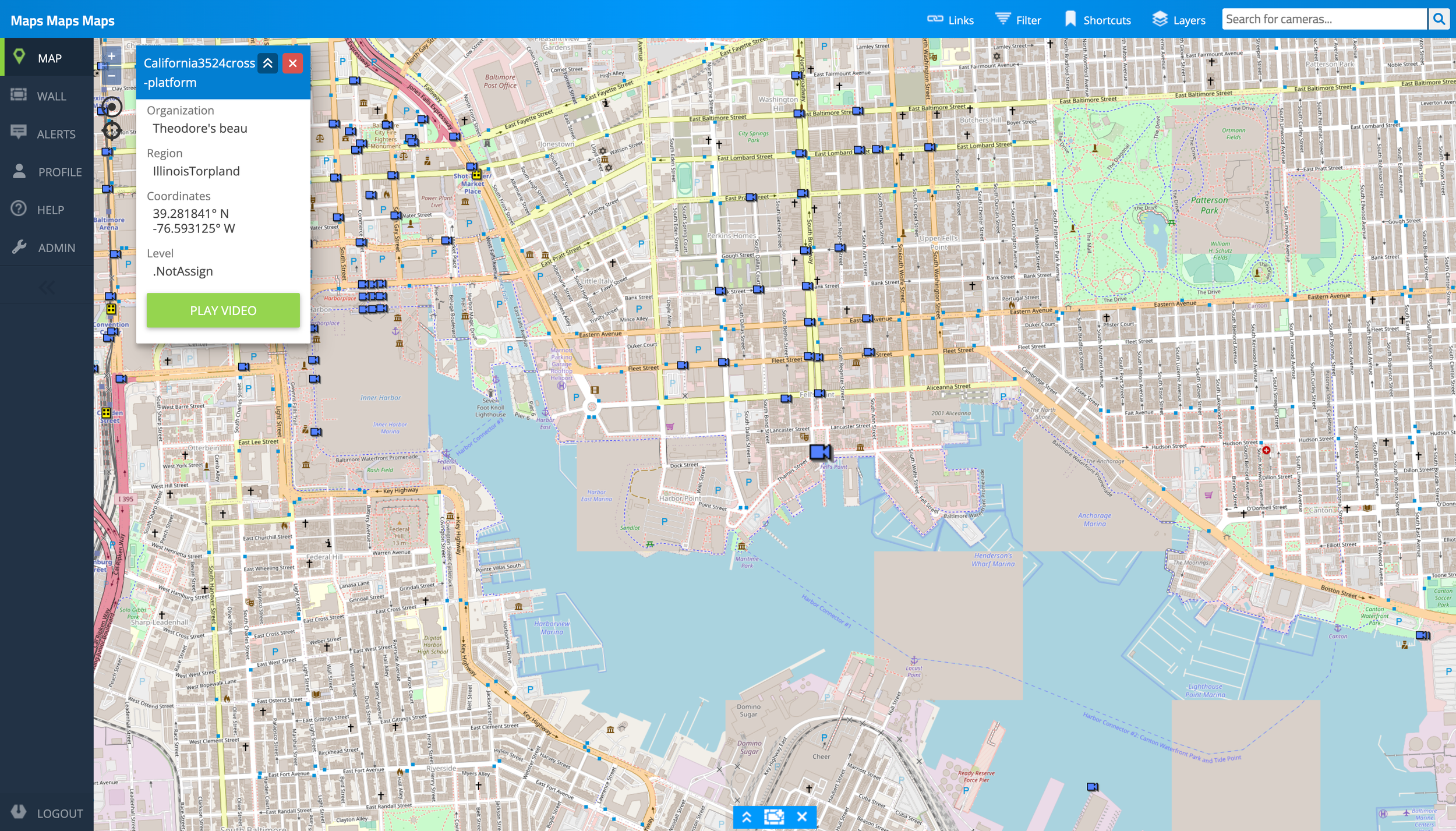Click the crosshair target map control

(112, 130)
